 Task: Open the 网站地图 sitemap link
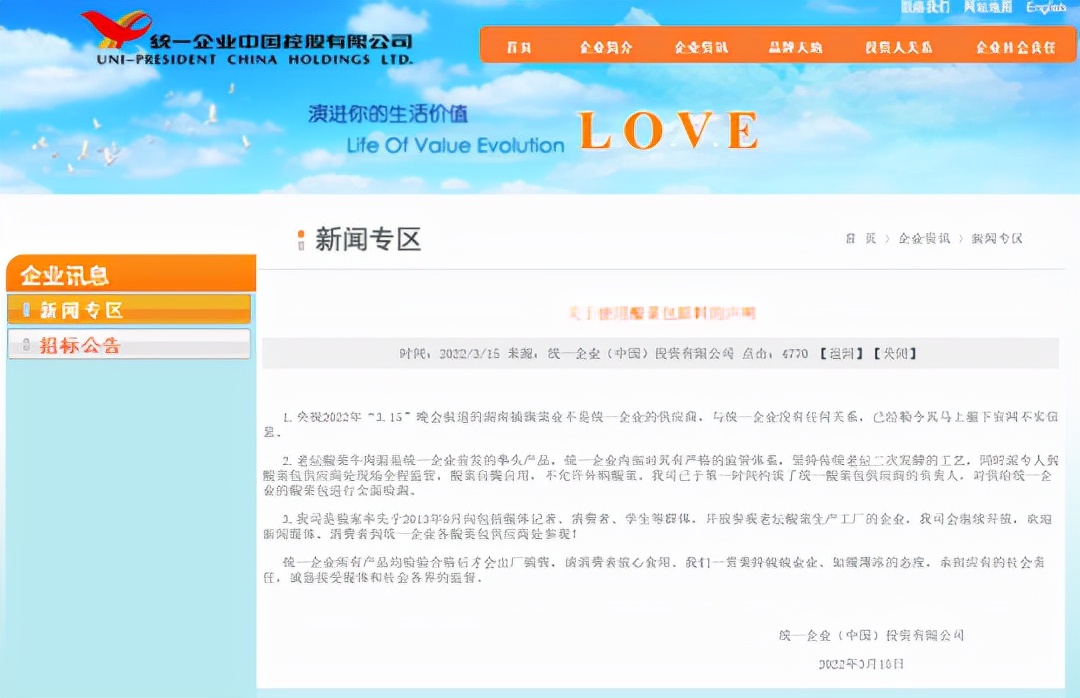coord(988,7)
